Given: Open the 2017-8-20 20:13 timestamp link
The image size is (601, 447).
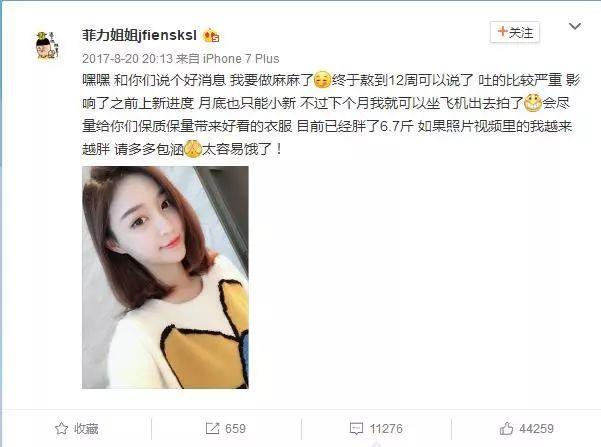Looking at the screenshot, I should coord(128,59).
